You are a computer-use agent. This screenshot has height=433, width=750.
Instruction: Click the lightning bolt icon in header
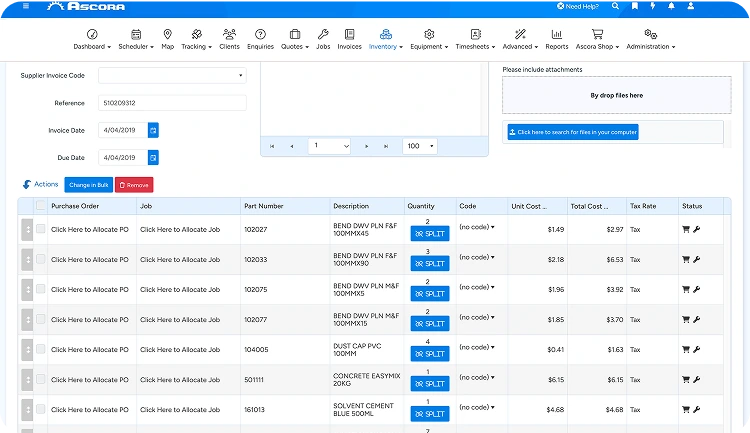(653, 6)
